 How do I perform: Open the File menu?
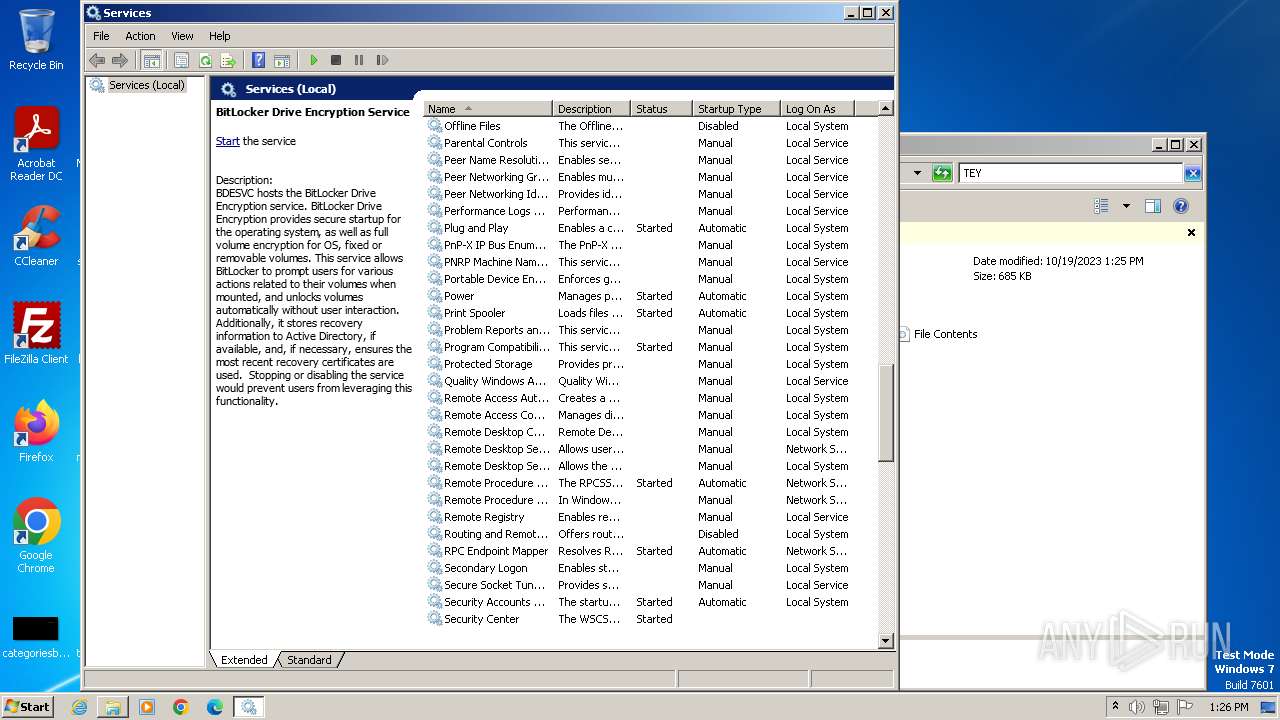101,36
